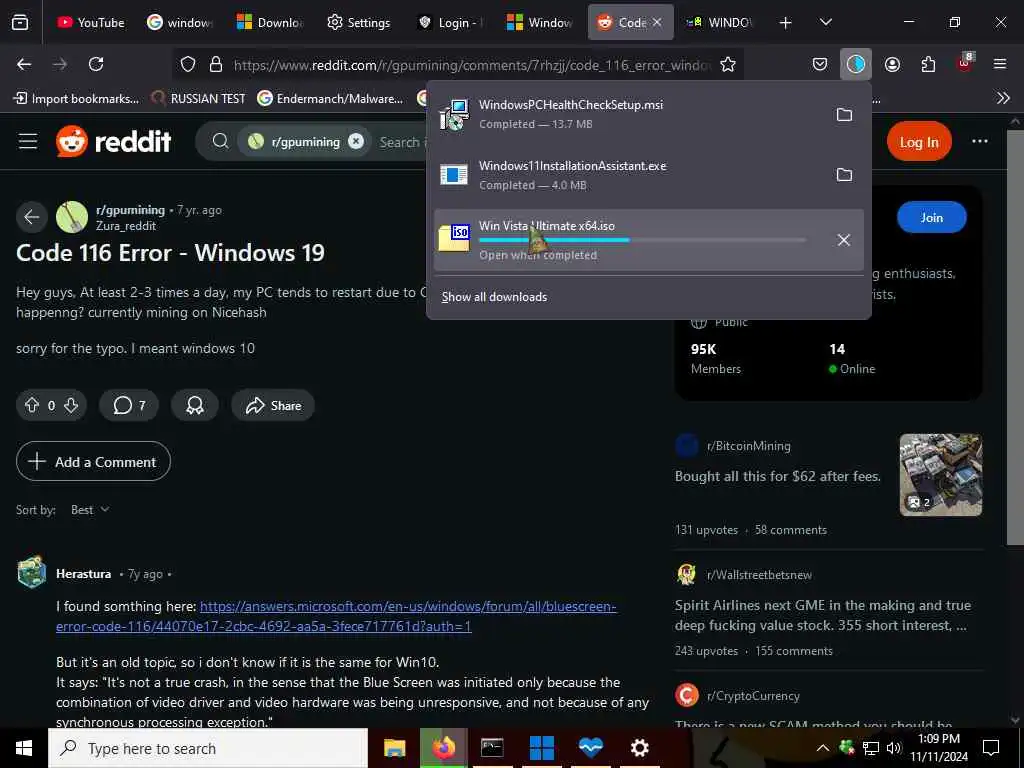The image size is (1024, 768).
Task: Switch to the Download tab with Microsoft logo
Action: [270, 22]
